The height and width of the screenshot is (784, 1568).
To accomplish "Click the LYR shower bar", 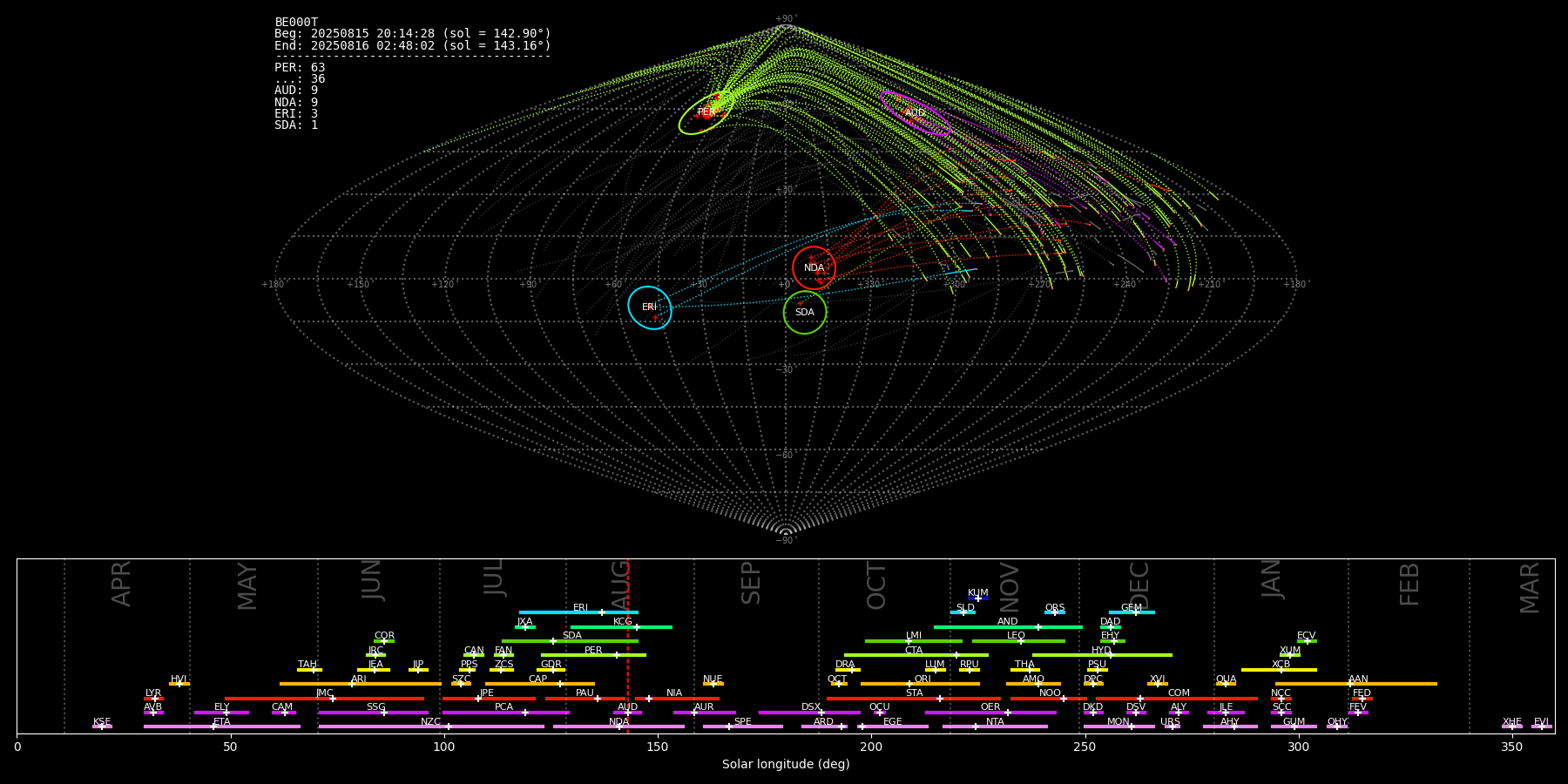I will click(153, 698).
